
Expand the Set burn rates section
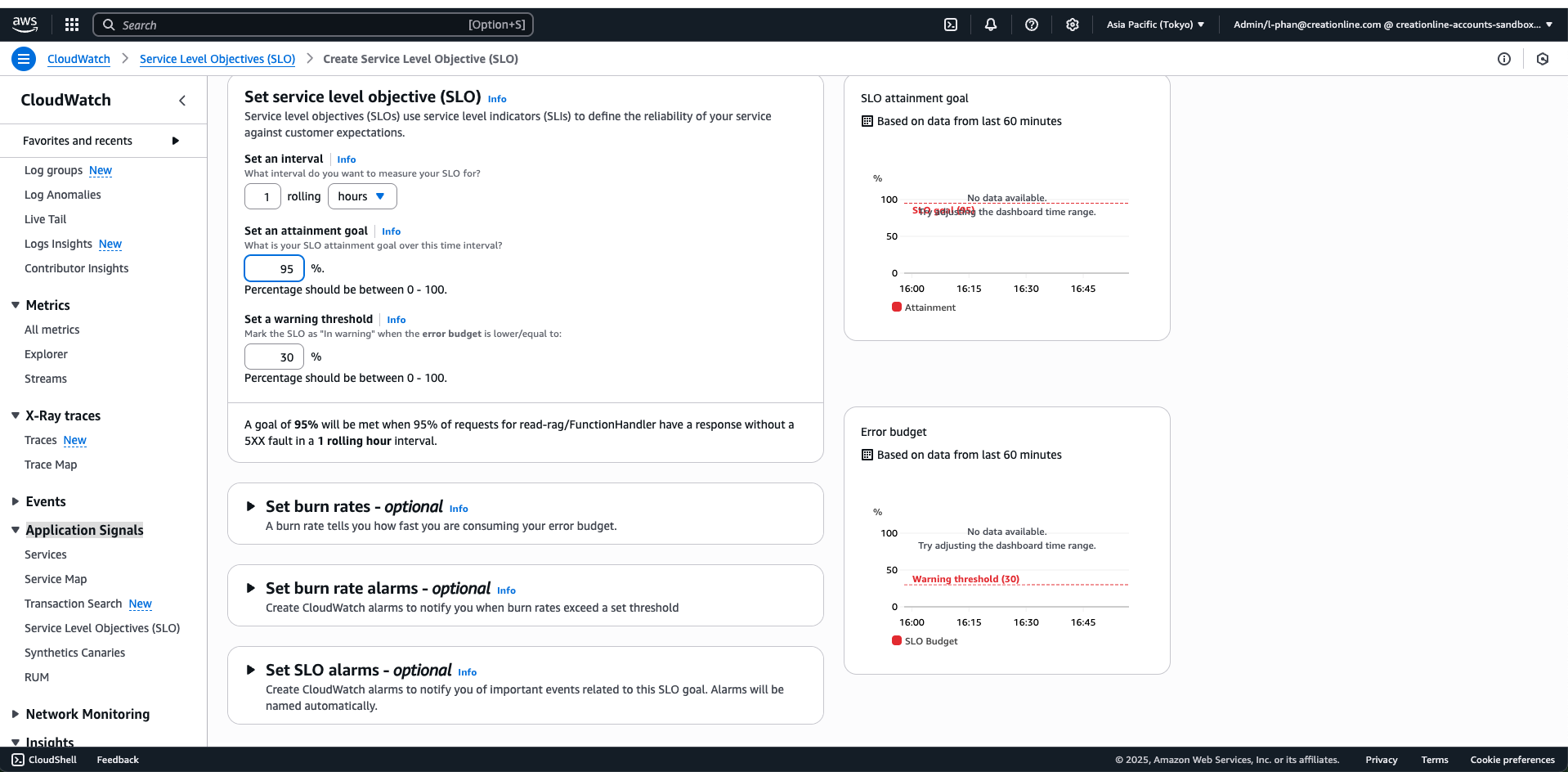tap(251, 506)
